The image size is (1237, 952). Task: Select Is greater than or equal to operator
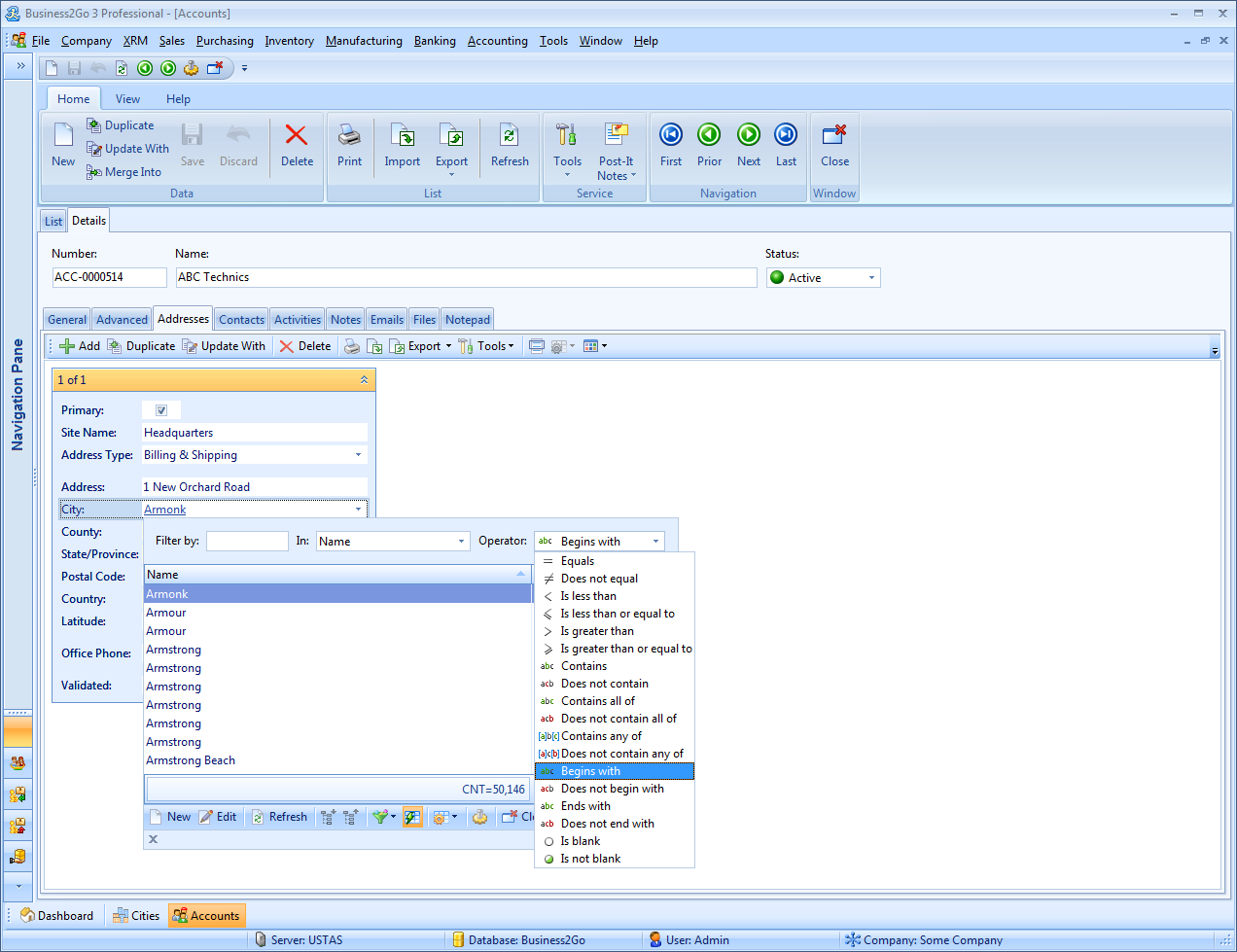click(x=615, y=649)
